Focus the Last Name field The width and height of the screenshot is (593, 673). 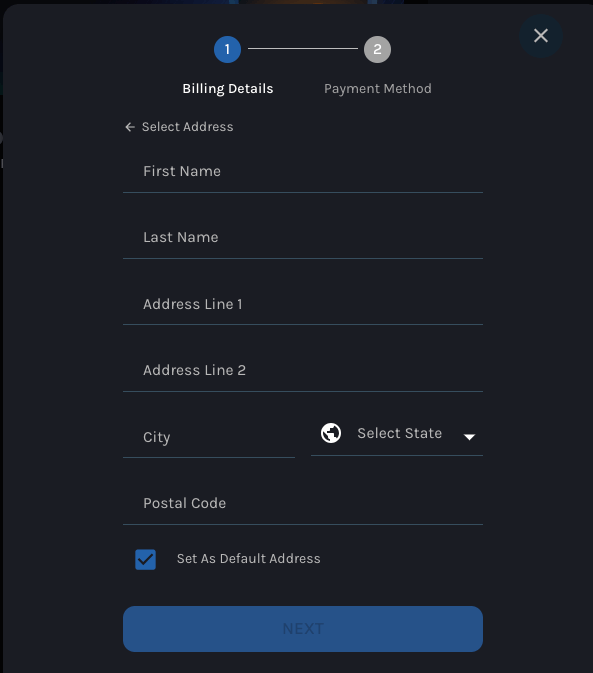point(303,238)
